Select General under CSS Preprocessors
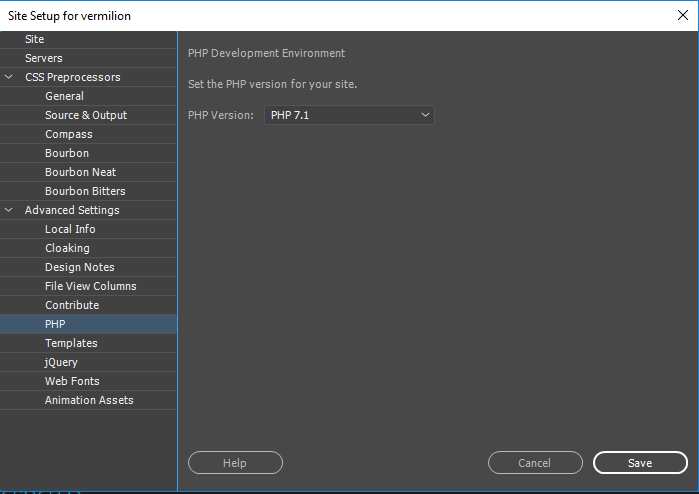Image resolution: width=699 pixels, height=494 pixels. (x=64, y=96)
